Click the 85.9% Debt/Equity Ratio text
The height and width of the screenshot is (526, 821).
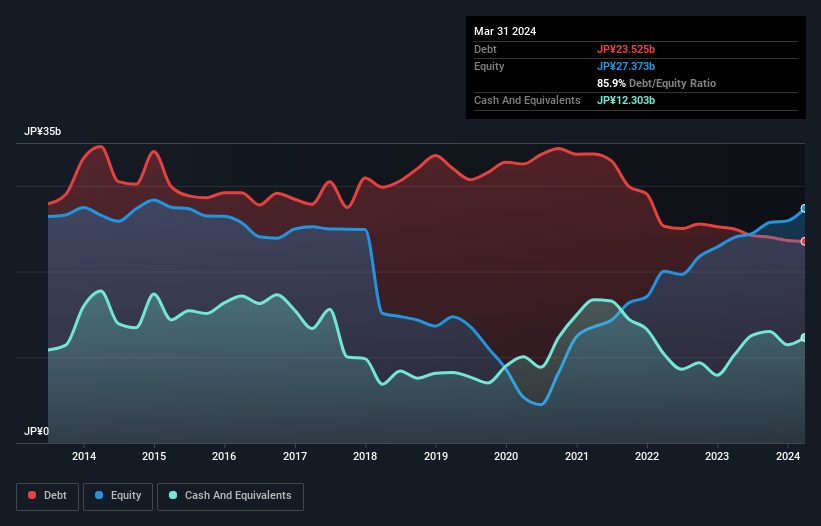pyautogui.click(x=656, y=83)
